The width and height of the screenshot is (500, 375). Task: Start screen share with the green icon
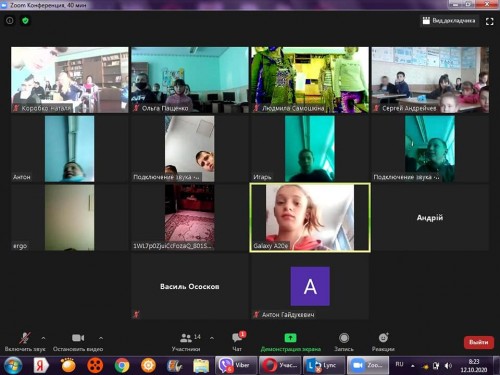[290, 342]
